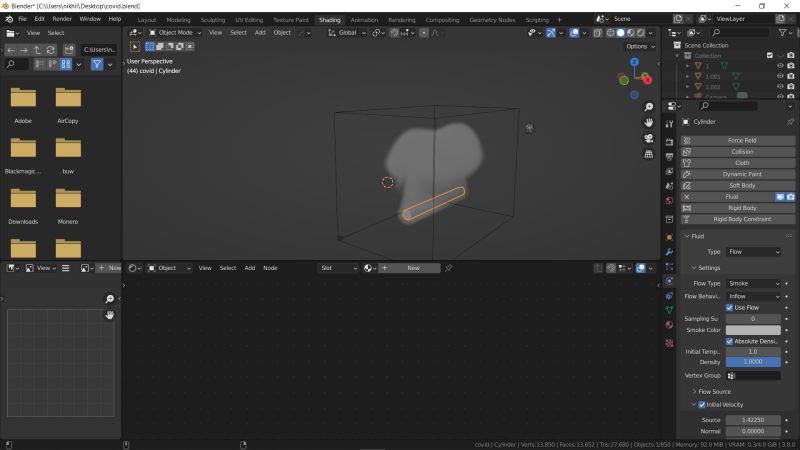Open the Flow Type Smoke dropdown
This screenshot has width=800, height=450.
pyautogui.click(x=753, y=284)
